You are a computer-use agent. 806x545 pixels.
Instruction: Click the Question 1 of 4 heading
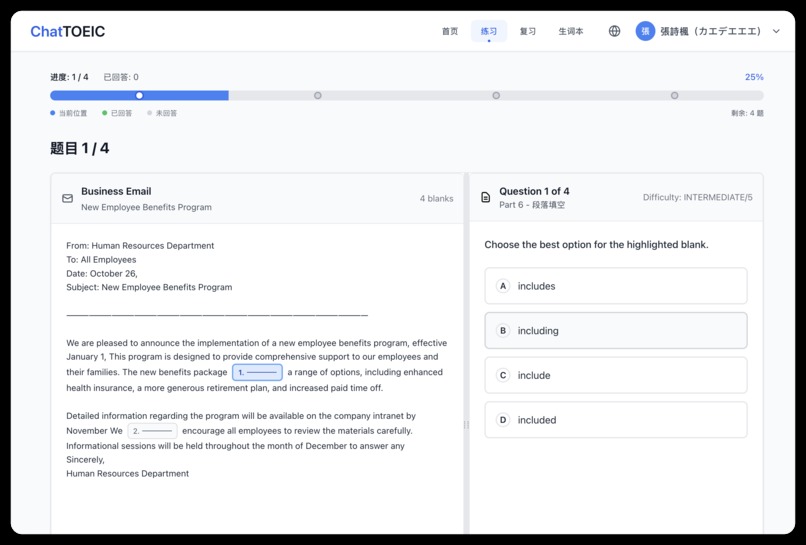[x=534, y=191]
